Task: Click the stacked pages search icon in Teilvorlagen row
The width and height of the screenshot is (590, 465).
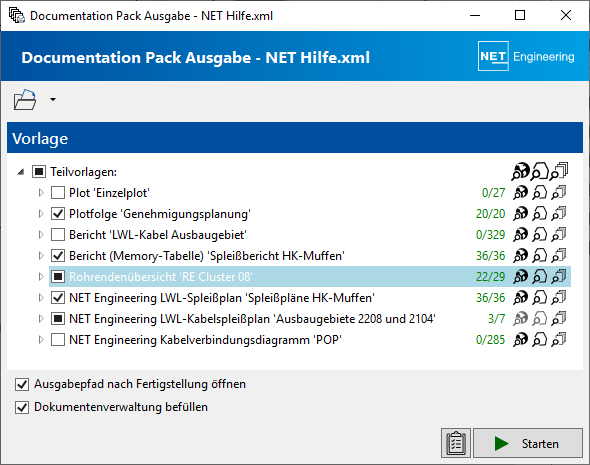Action: click(559, 172)
